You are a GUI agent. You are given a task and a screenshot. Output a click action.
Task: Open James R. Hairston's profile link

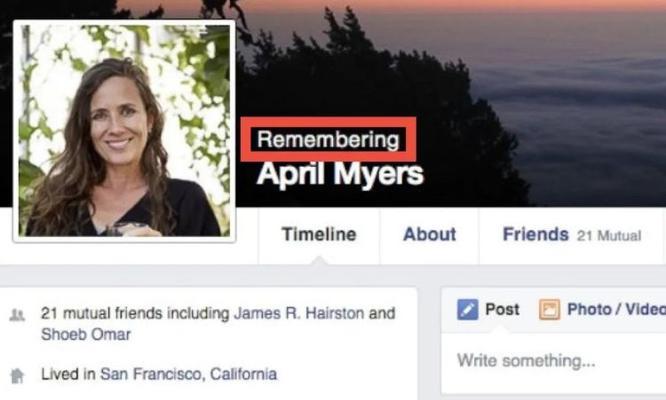[x=299, y=313]
